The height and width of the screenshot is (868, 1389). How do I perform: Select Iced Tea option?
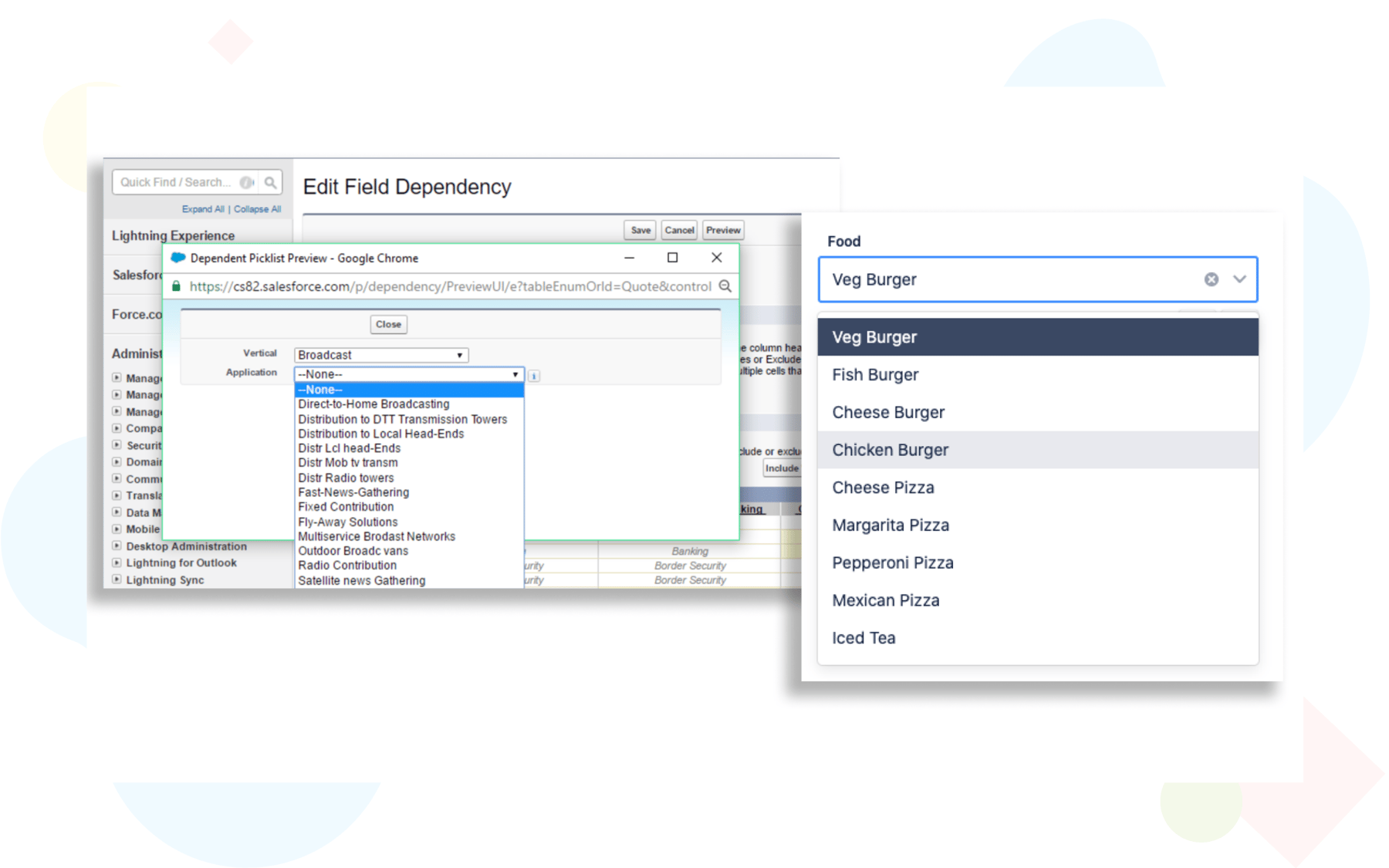coord(863,638)
